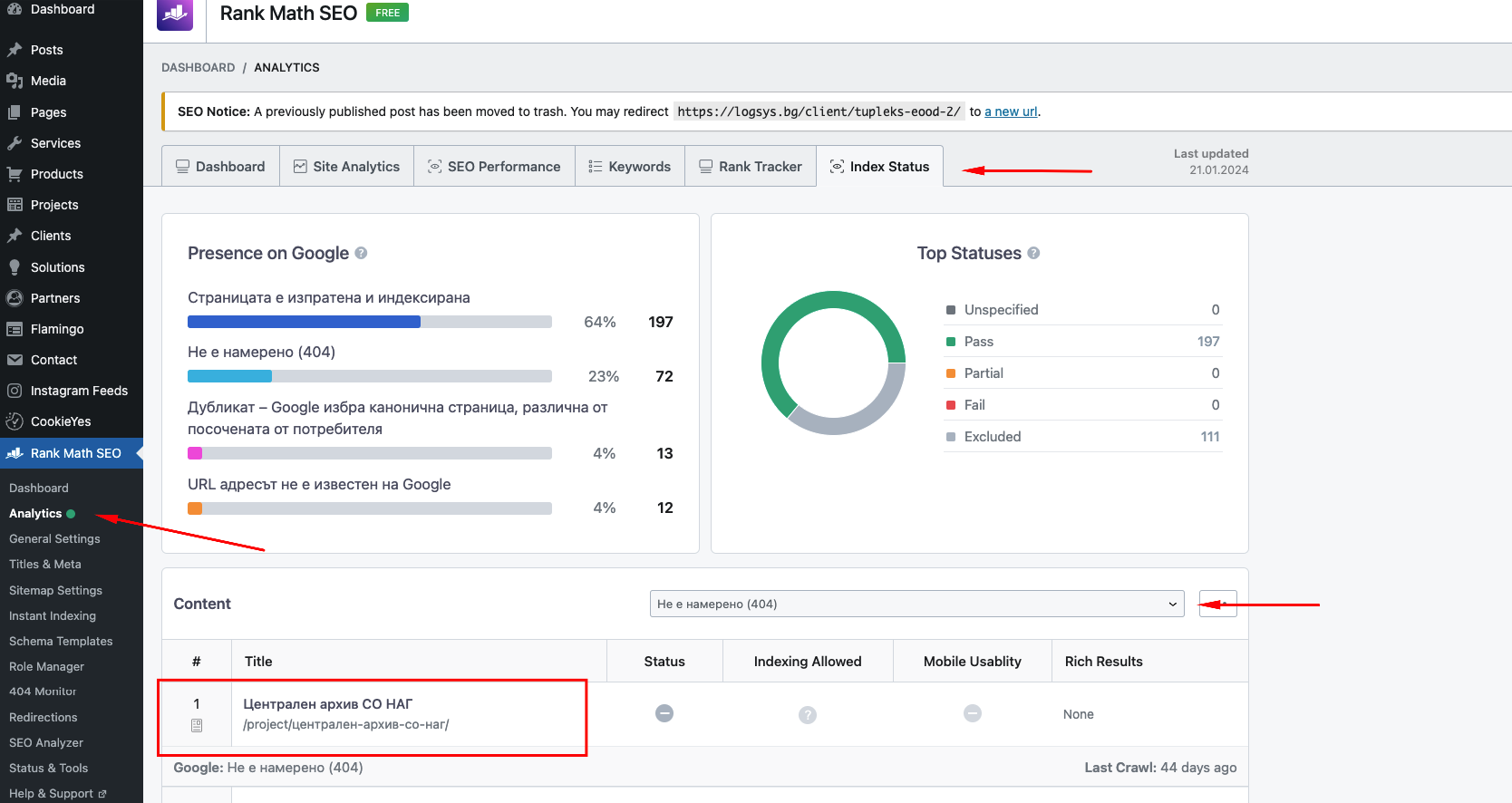The image size is (1512, 803).
Task: Click the Flamingo icon in sidebar
Action: pos(15,329)
